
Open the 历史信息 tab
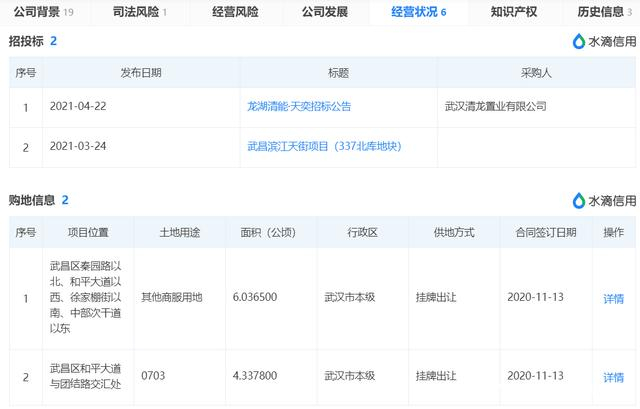[604, 12]
